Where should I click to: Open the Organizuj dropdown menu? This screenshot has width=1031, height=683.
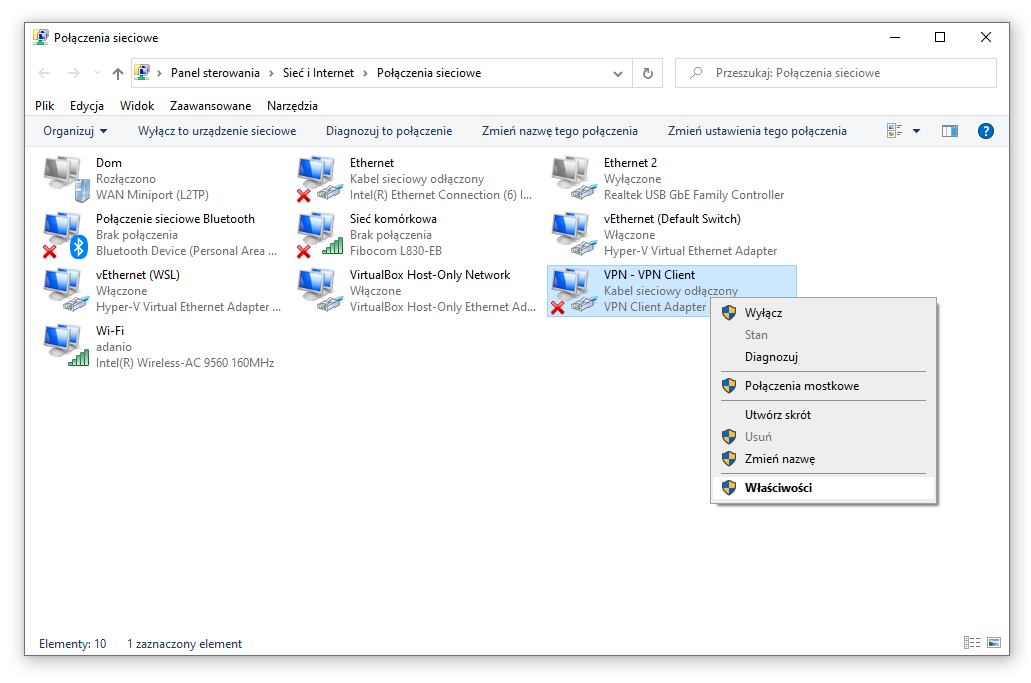(75, 131)
